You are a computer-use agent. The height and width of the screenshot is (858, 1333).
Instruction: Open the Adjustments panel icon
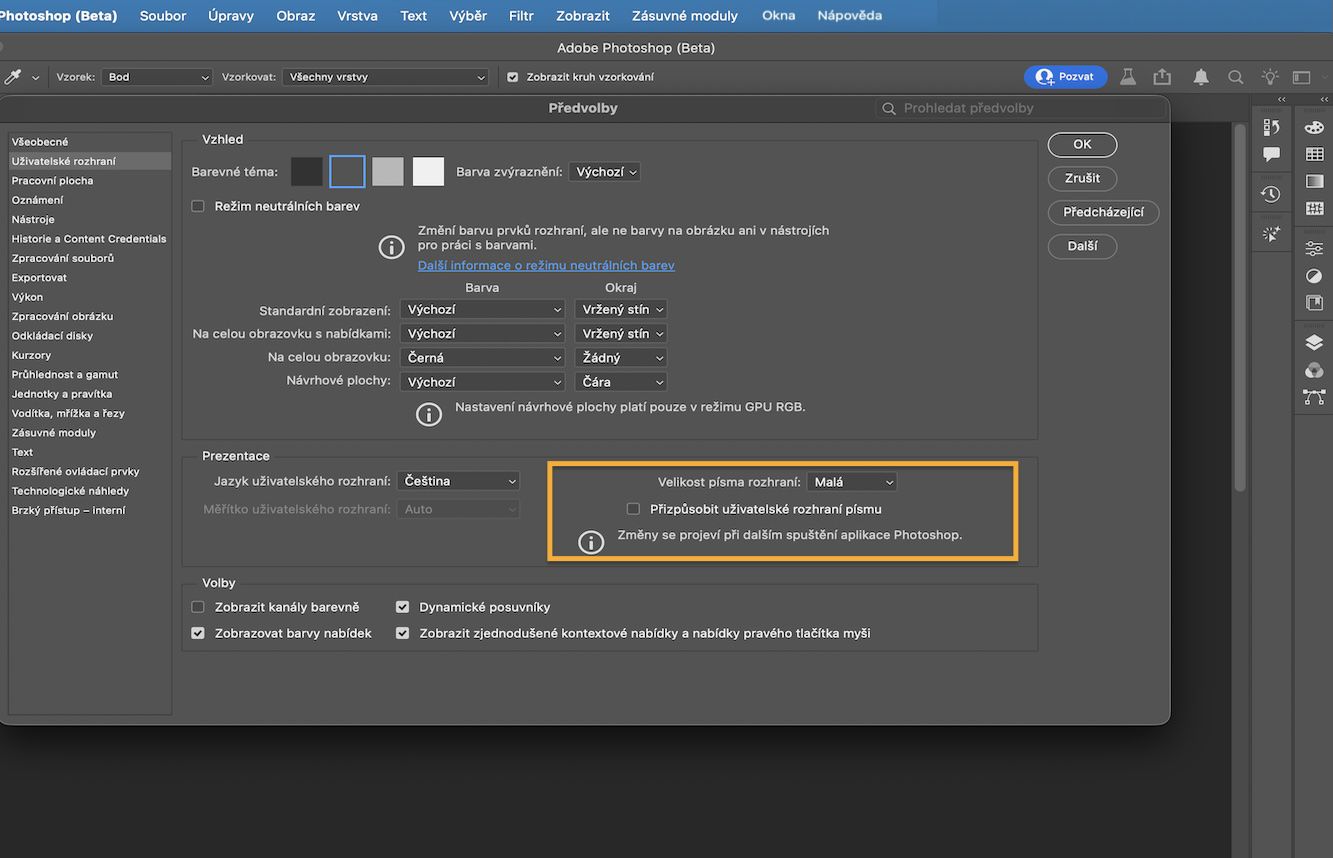coord(1313,276)
